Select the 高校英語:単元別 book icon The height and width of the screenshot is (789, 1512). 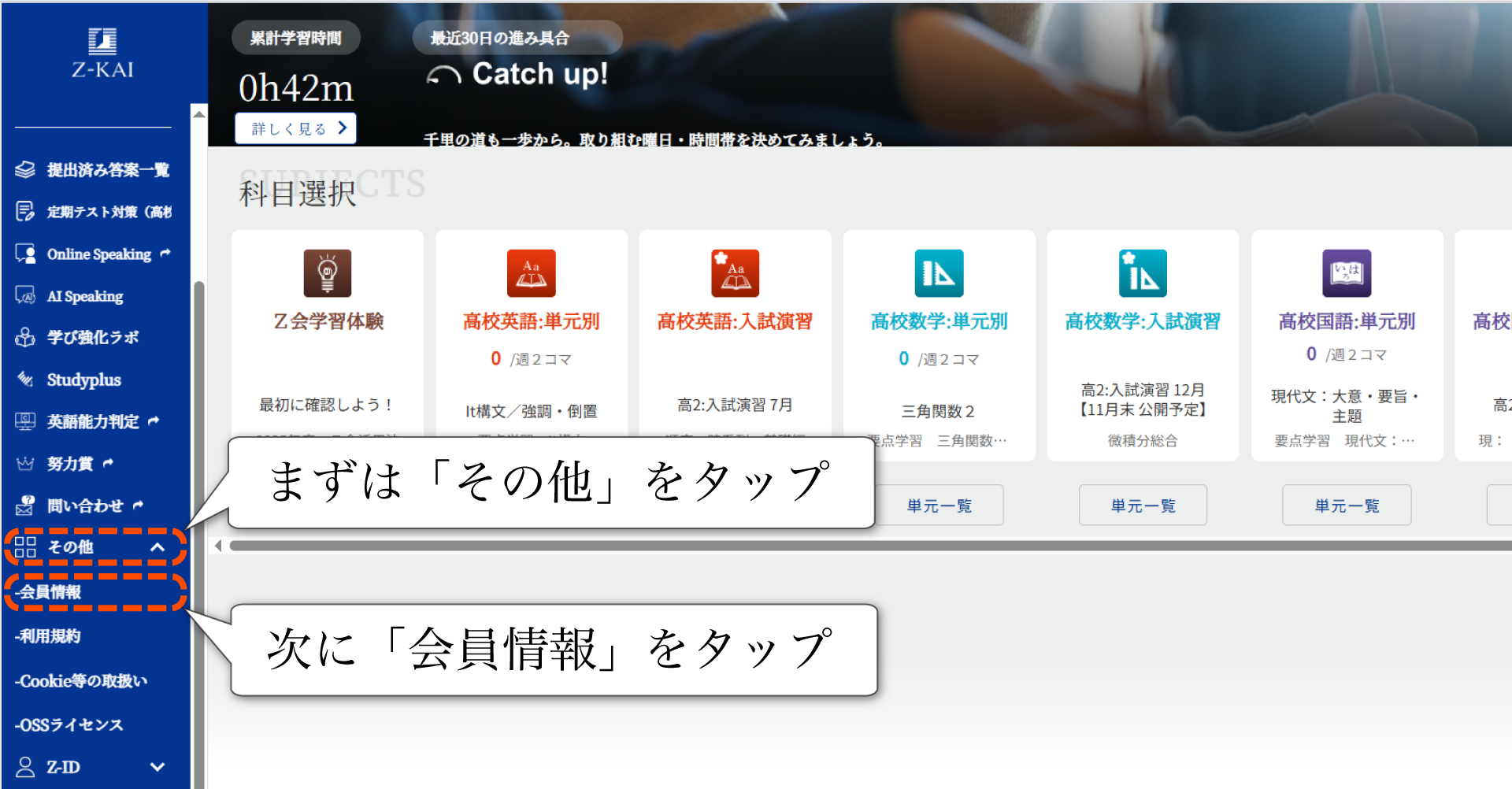point(531,273)
